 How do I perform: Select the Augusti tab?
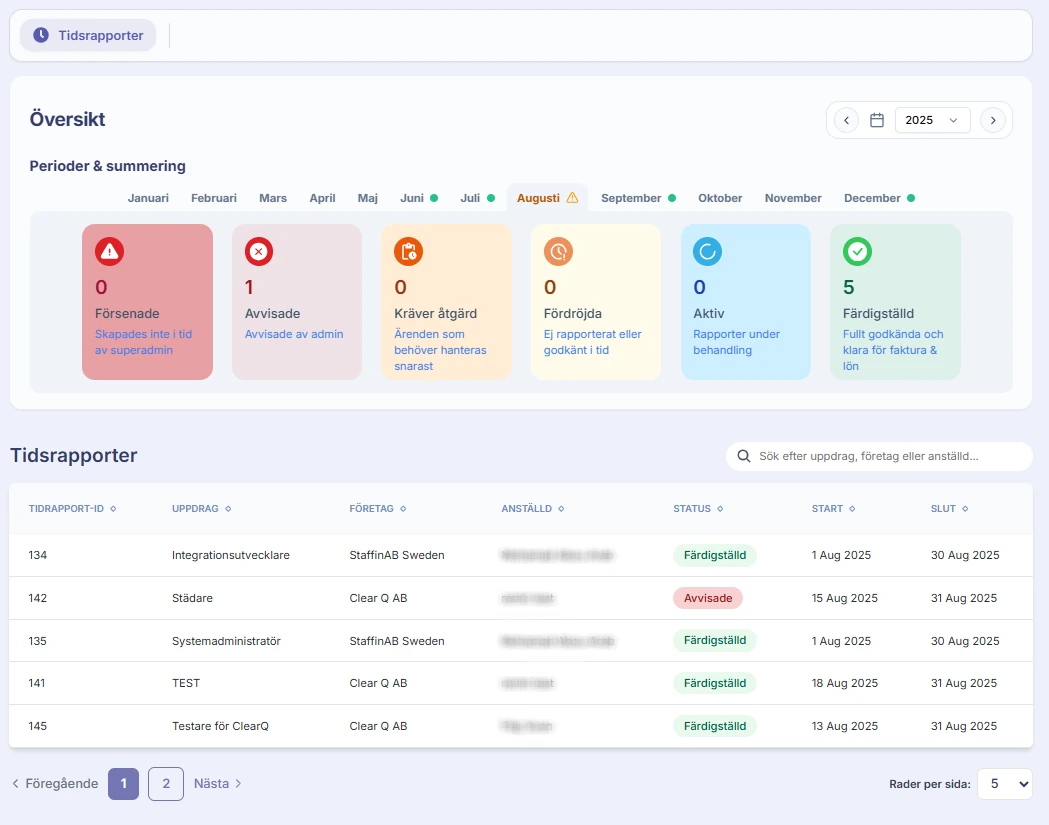tap(547, 198)
